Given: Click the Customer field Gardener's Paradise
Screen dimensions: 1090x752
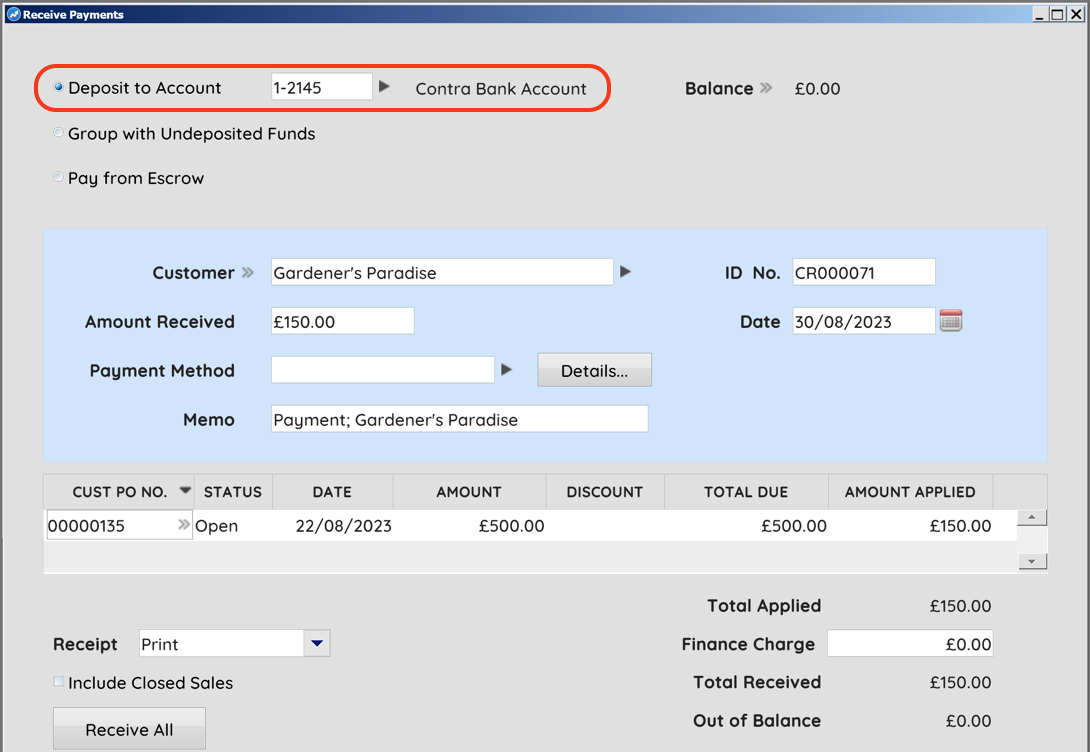Looking at the screenshot, I should 442,272.
